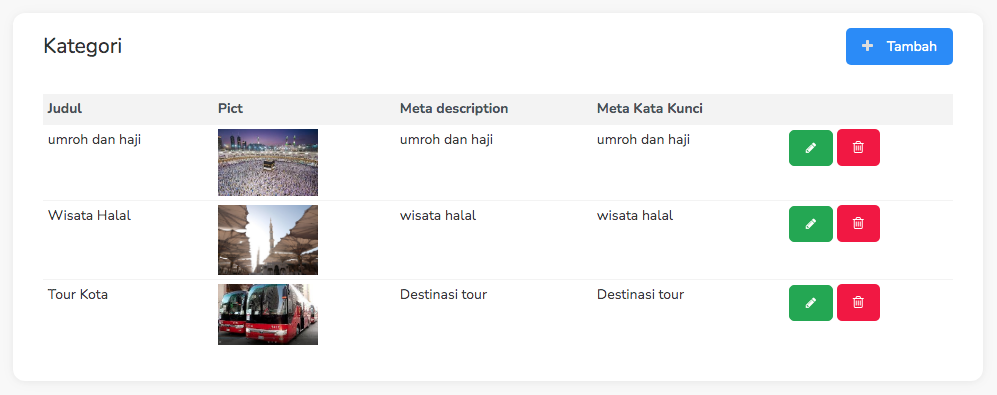The image size is (997, 395).
Task: Click the Meta Kata Kunci column header
Action: (x=649, y=108)
